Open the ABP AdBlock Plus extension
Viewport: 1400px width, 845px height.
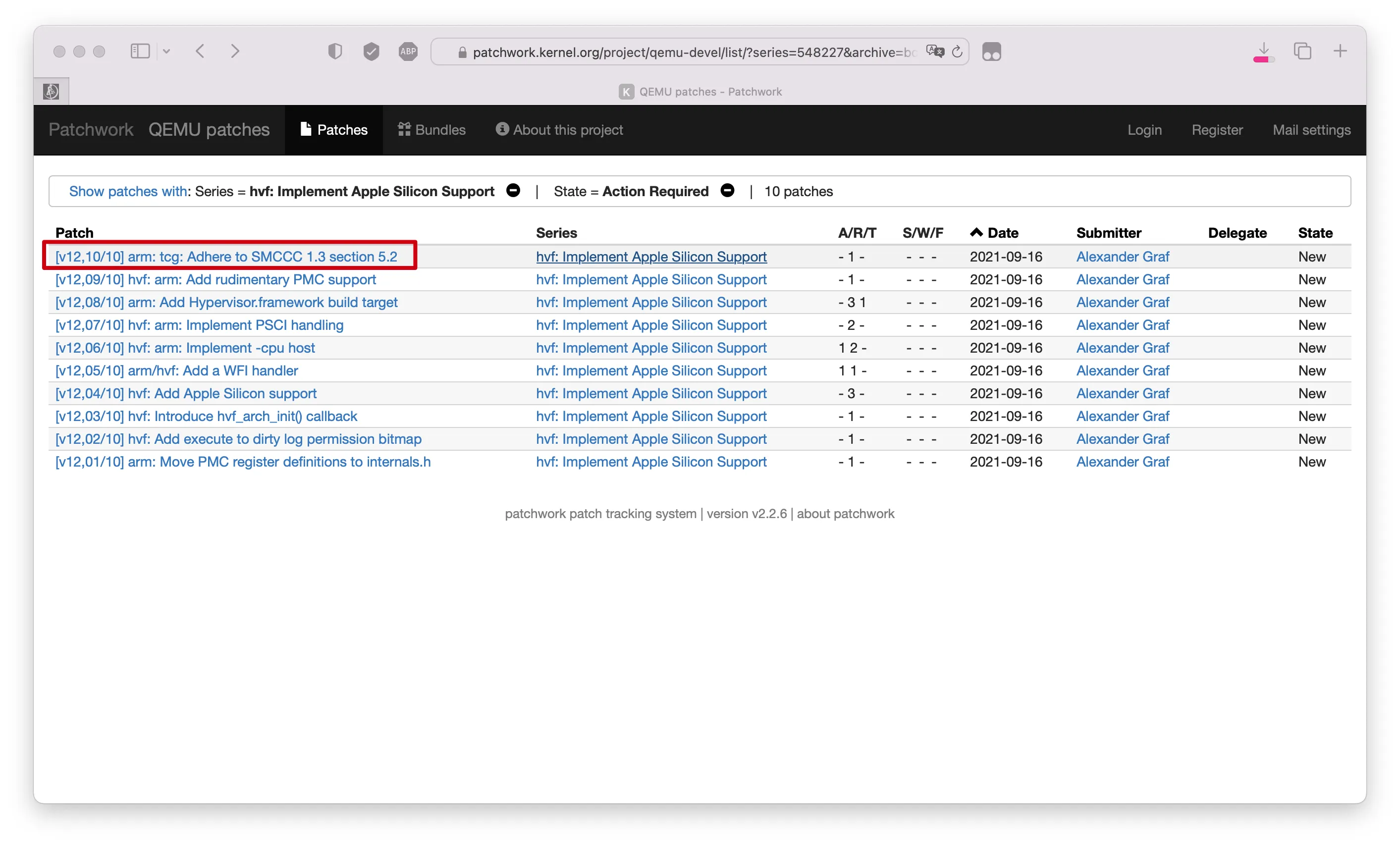(408, 52)
